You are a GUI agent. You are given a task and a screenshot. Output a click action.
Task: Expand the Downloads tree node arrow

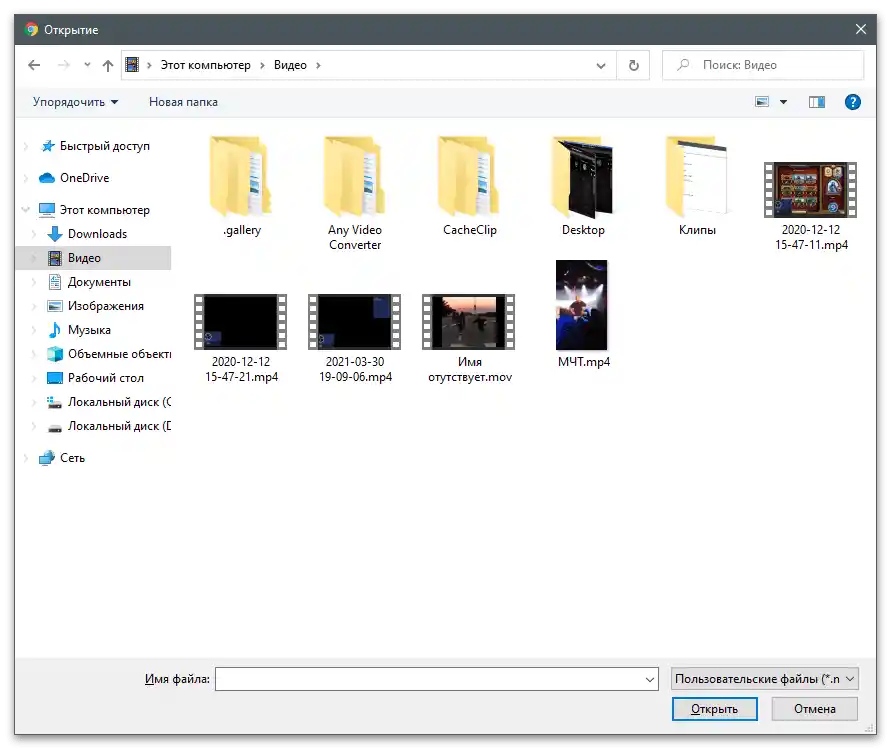tap(34, 234)
